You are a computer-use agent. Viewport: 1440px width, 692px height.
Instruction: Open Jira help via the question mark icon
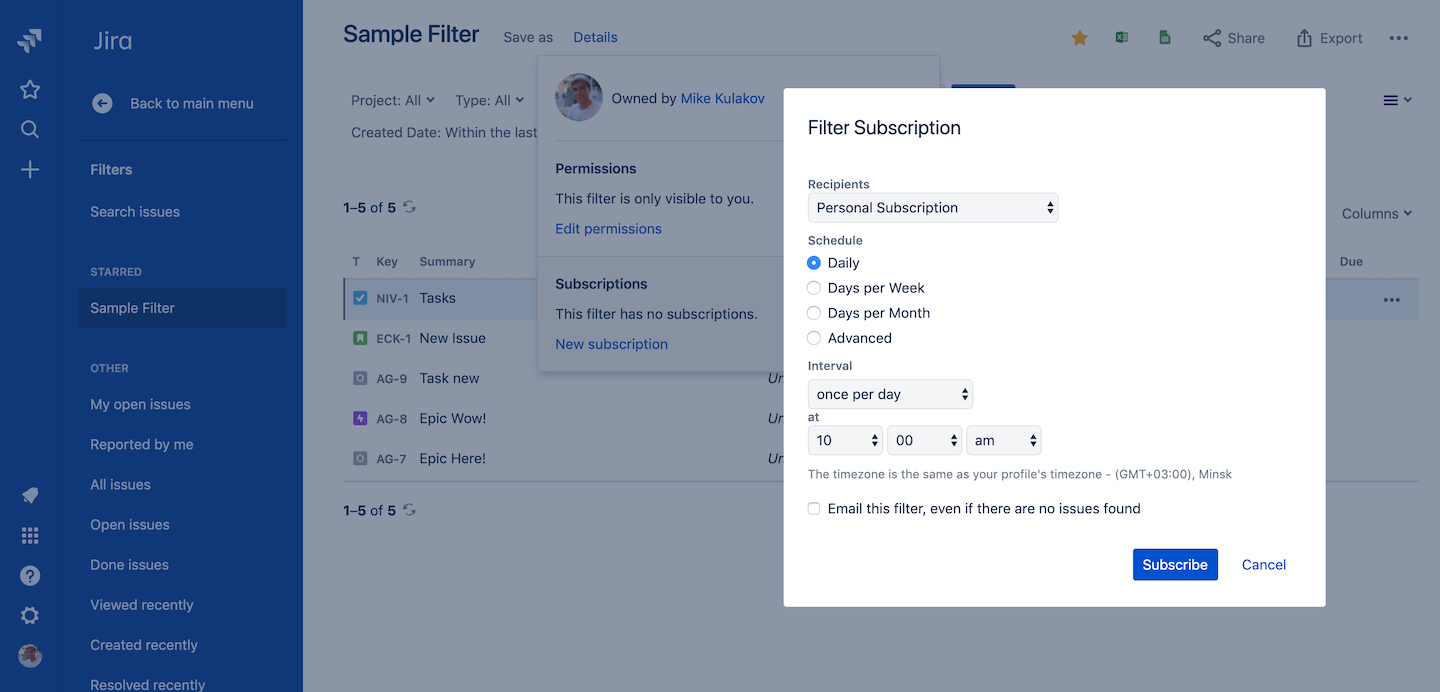pyautogui.click(x=29, y=575)
